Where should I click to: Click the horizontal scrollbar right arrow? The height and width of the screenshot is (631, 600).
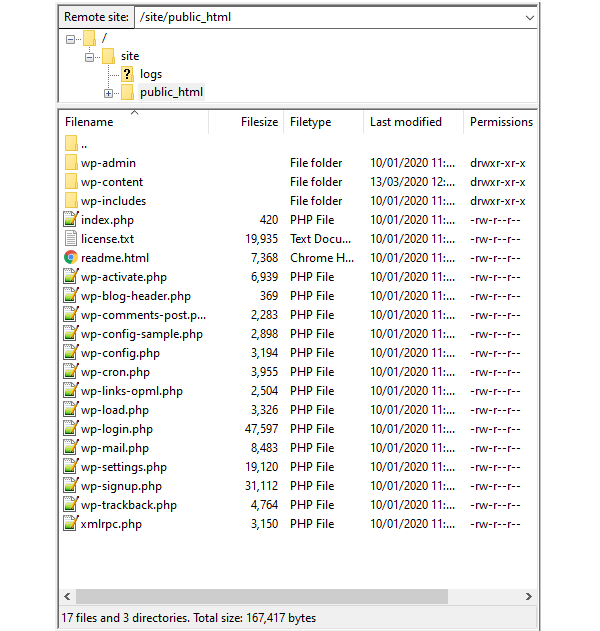tap(529, 596)
